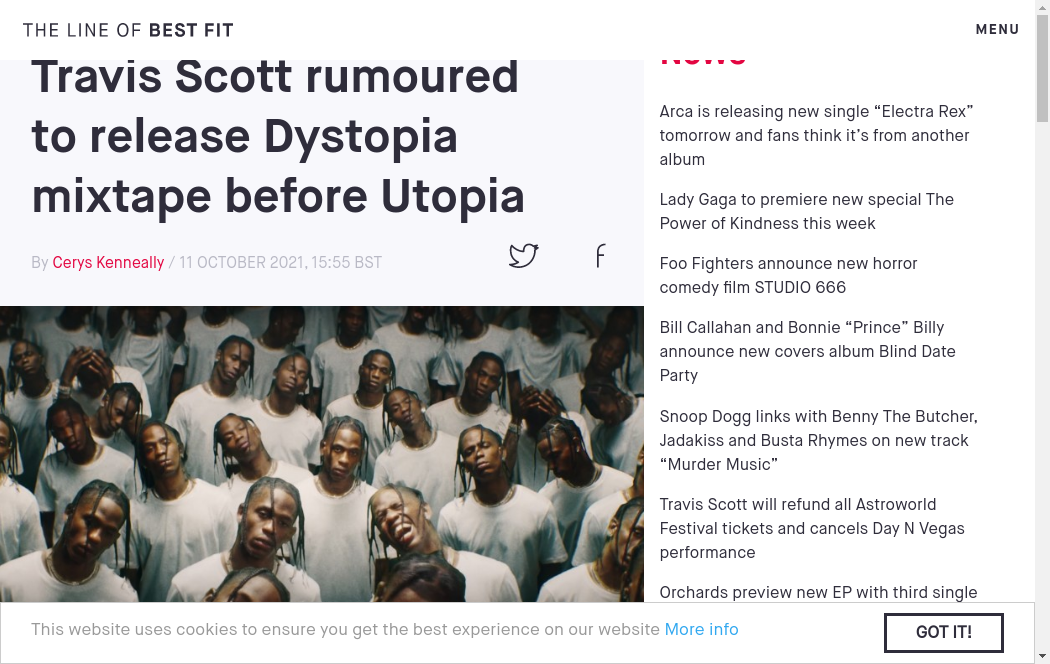Go to The Line of Best Fit homepage logo

point(128,30)
